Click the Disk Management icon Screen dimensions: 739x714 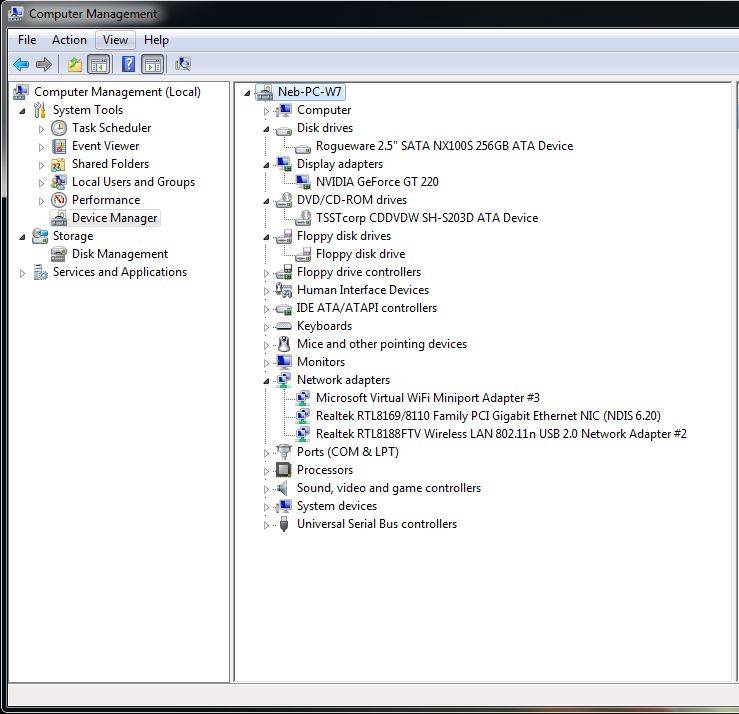(59, 254)
